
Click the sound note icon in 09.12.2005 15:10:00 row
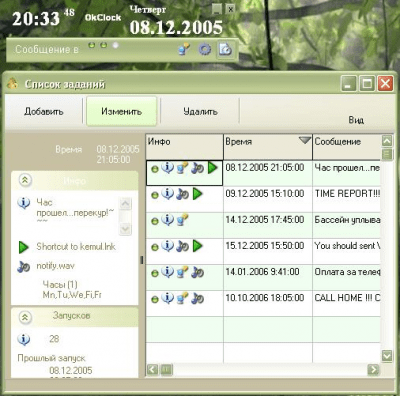(182, 194)
